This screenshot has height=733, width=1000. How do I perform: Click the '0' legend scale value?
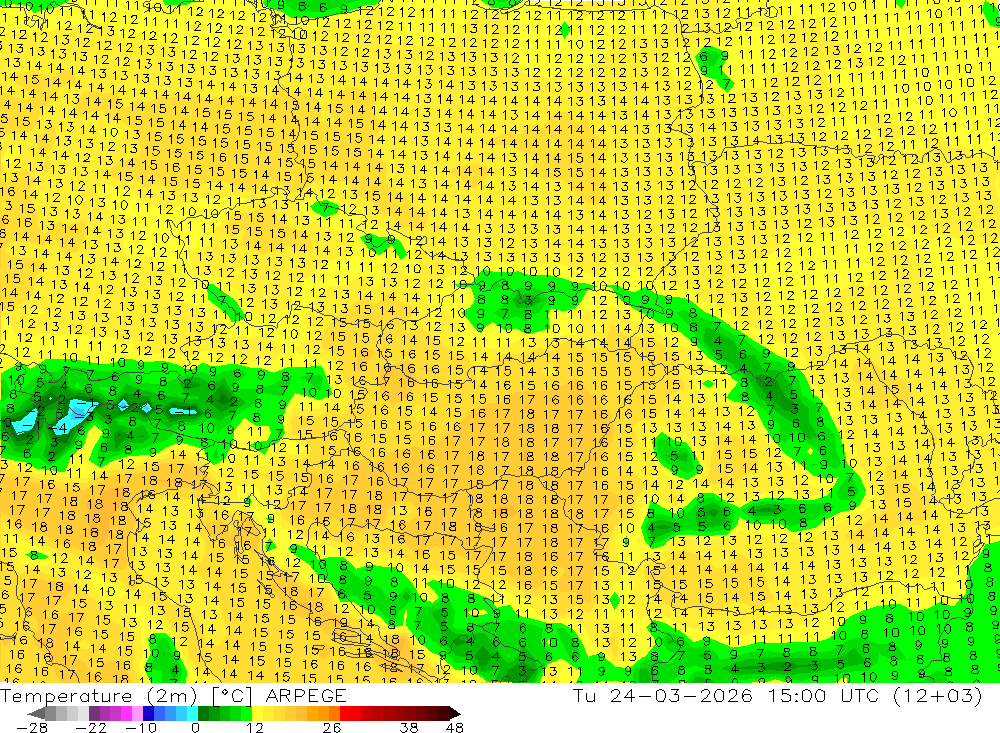[196, 727]
